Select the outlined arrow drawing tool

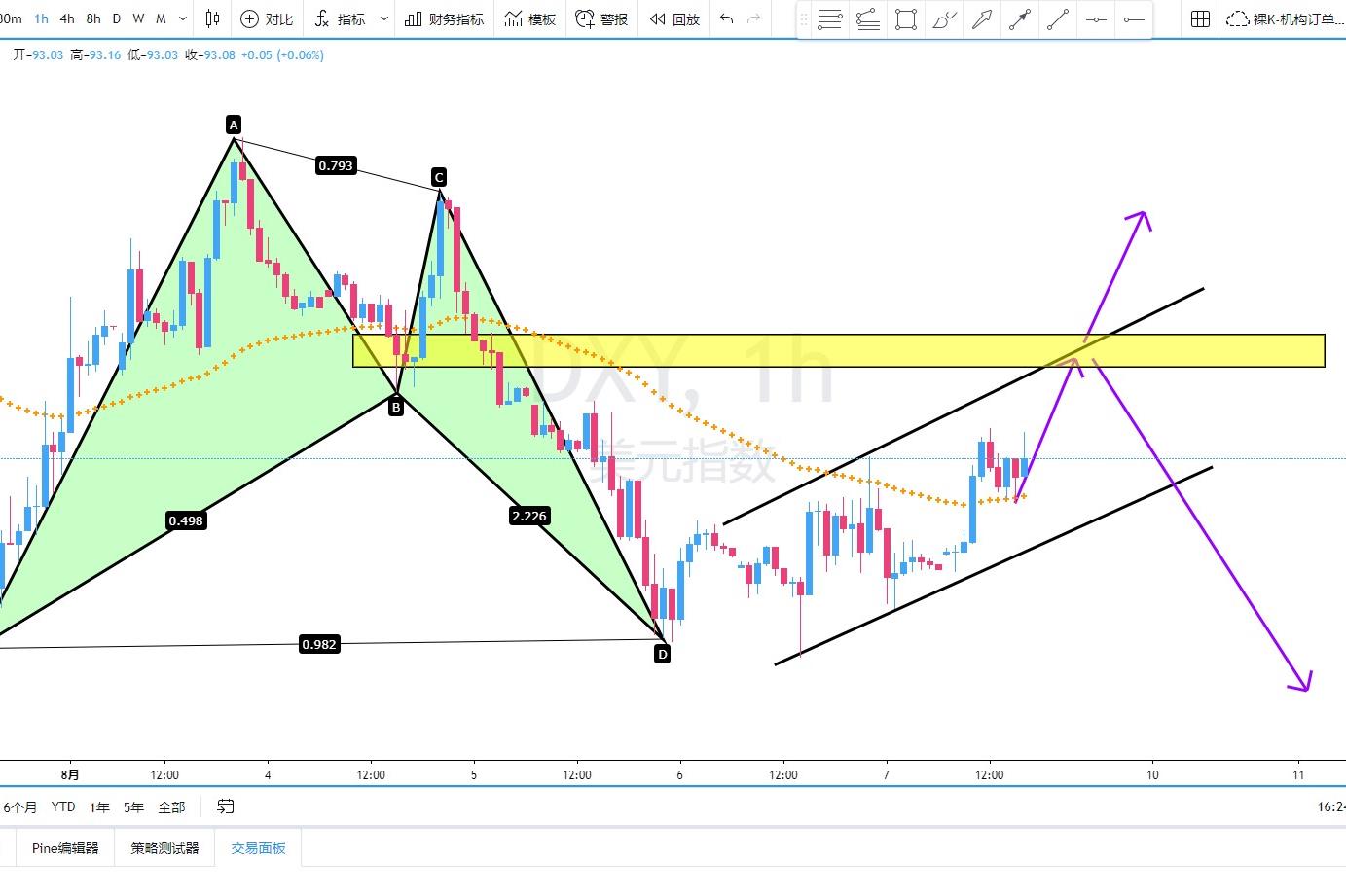click(x=982, y=19)
